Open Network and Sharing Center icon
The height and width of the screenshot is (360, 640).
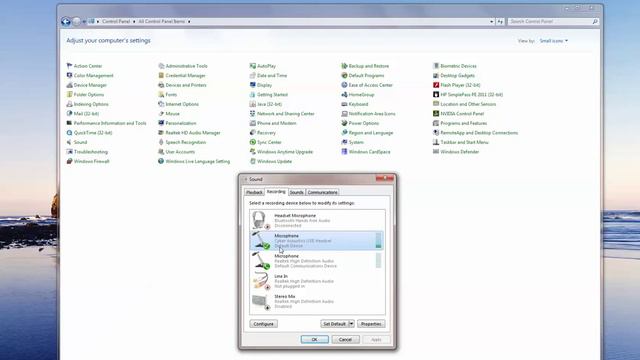coord(253,113)
